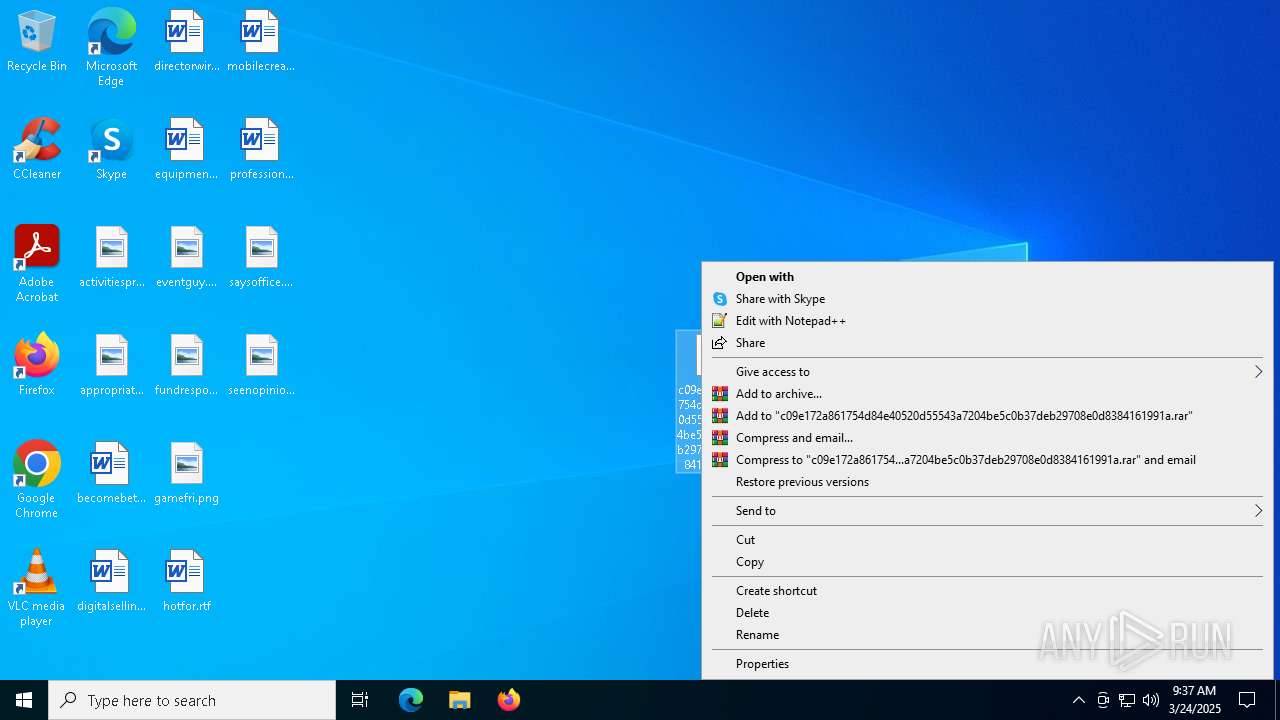Select the saysoffice image file icon
1280x720 pixels.
click(x=261, y=258)
